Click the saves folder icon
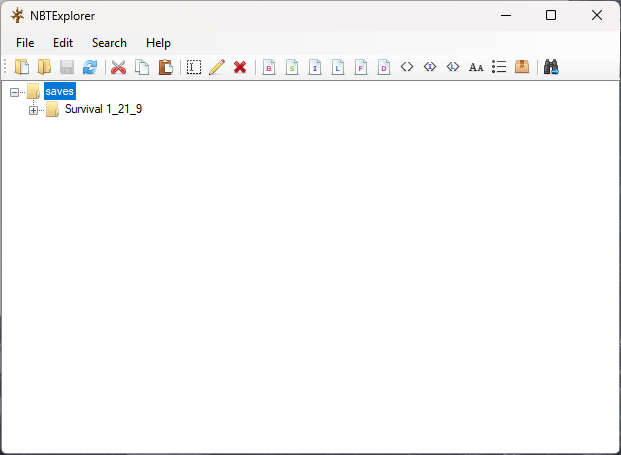 click(x=34, y=91)
